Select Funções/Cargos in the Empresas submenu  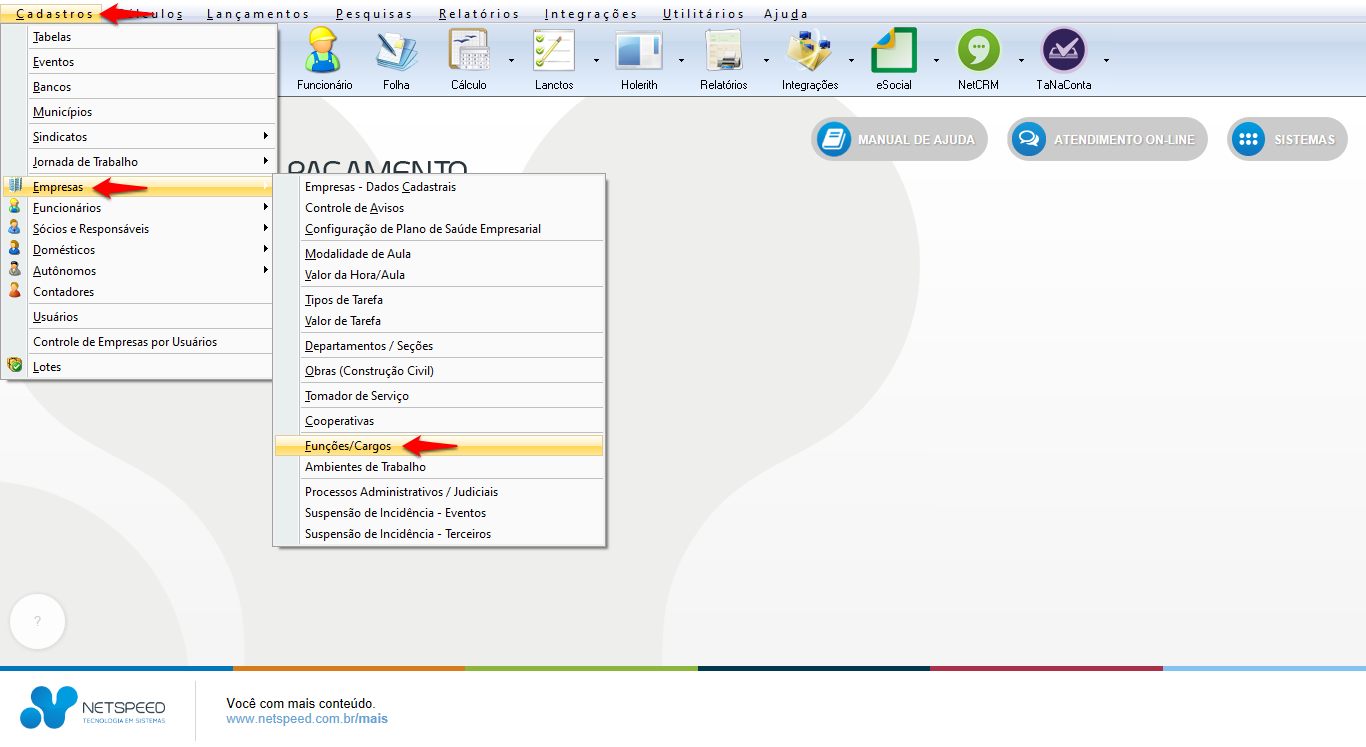pos(348,446)
